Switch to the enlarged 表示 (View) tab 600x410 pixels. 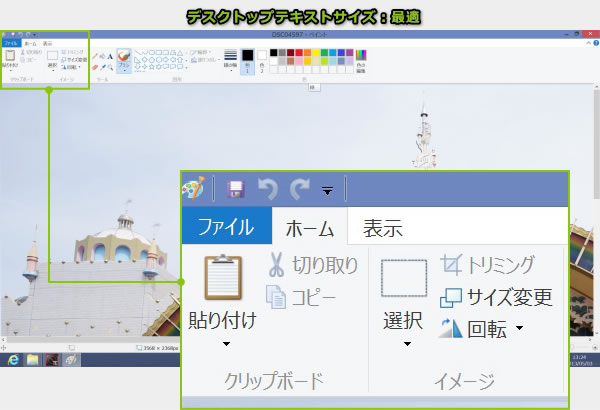383,228
